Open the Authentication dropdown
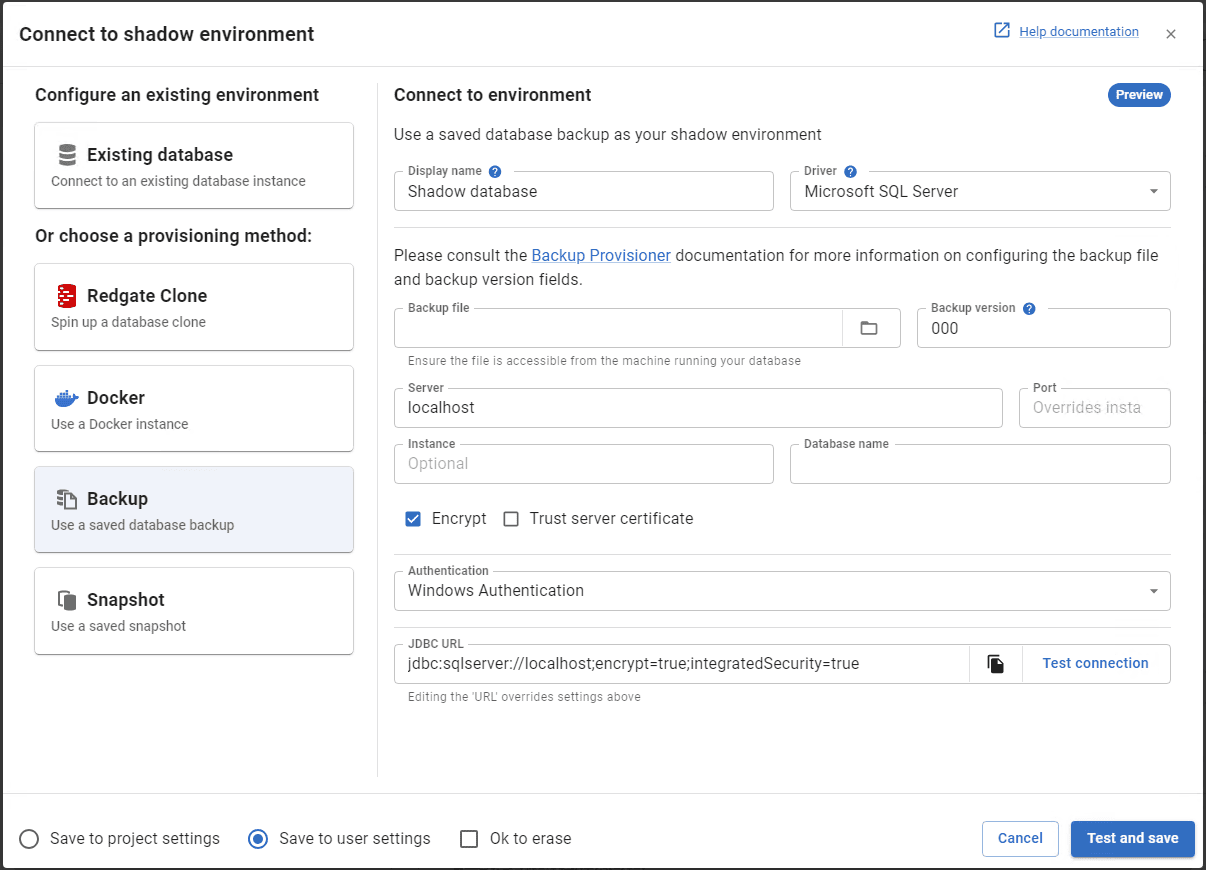Viewport: 1206px width, 870px height. [x=1153, y=590]
